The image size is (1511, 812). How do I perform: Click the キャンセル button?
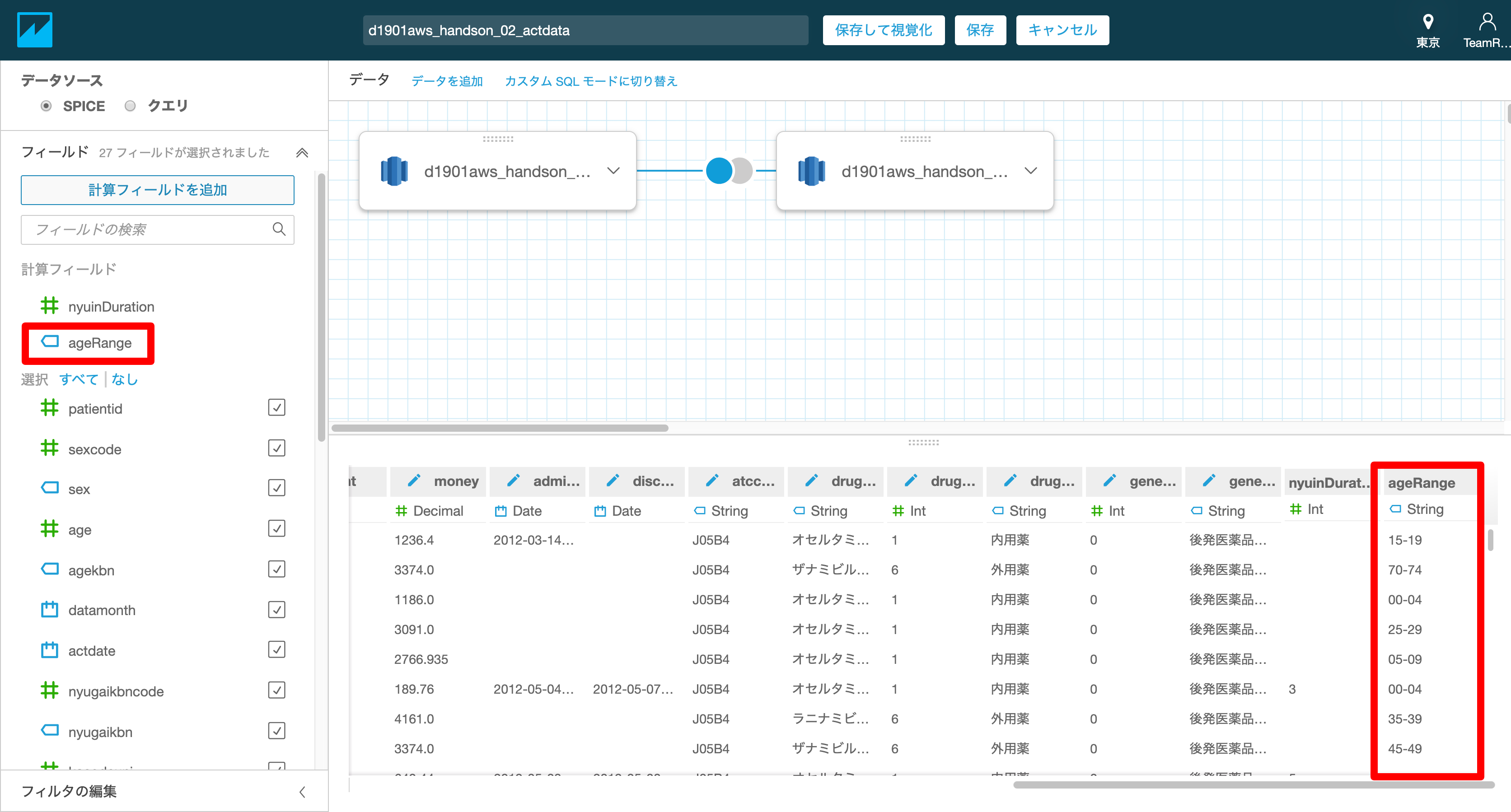(1062, 30)
